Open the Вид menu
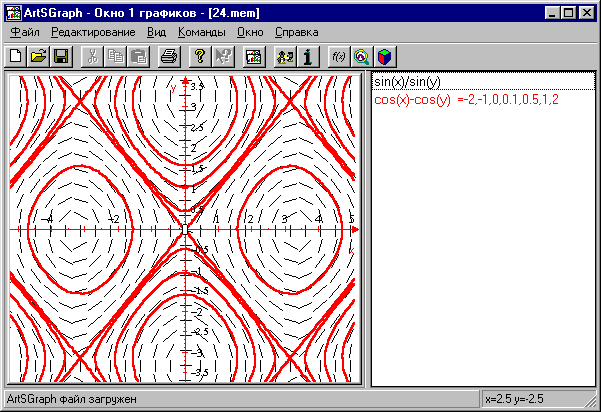Image resolution: width=601 pixels, height=412 pixels. [157, 33]
